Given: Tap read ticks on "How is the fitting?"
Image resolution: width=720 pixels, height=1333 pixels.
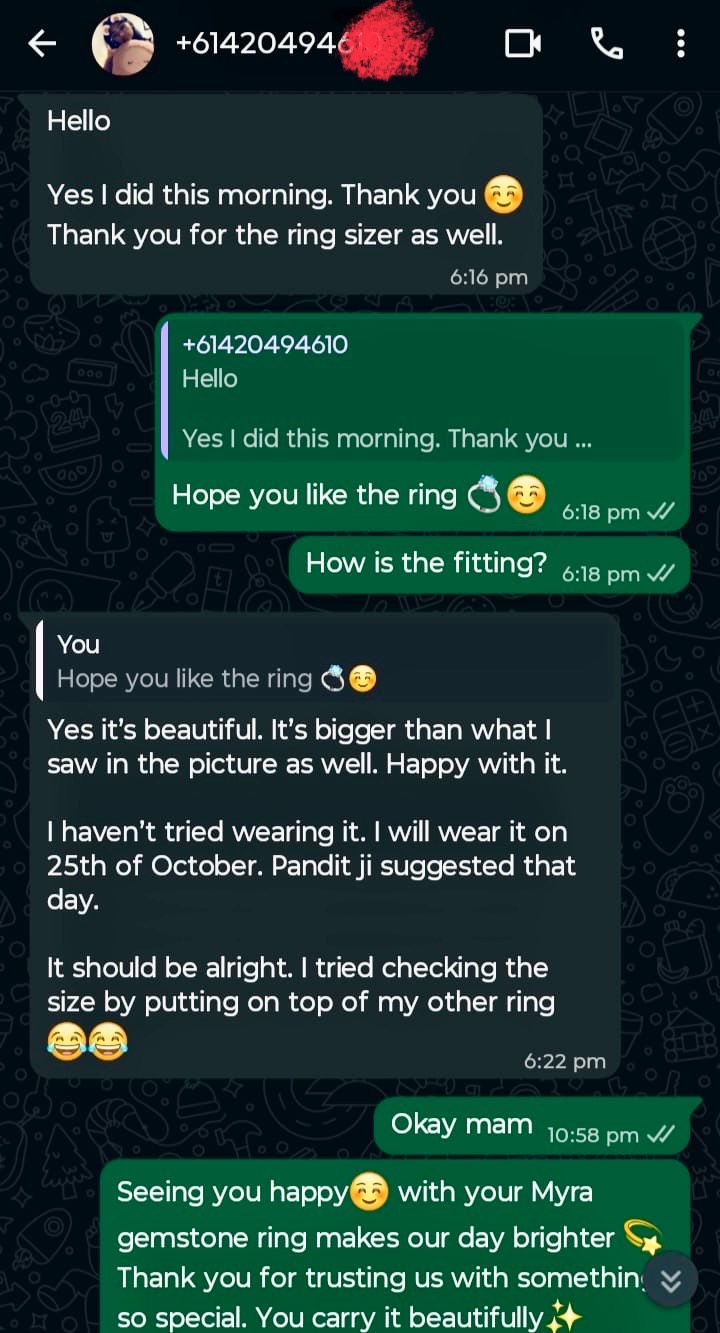Looking at the screenshot, I should 661,573.
